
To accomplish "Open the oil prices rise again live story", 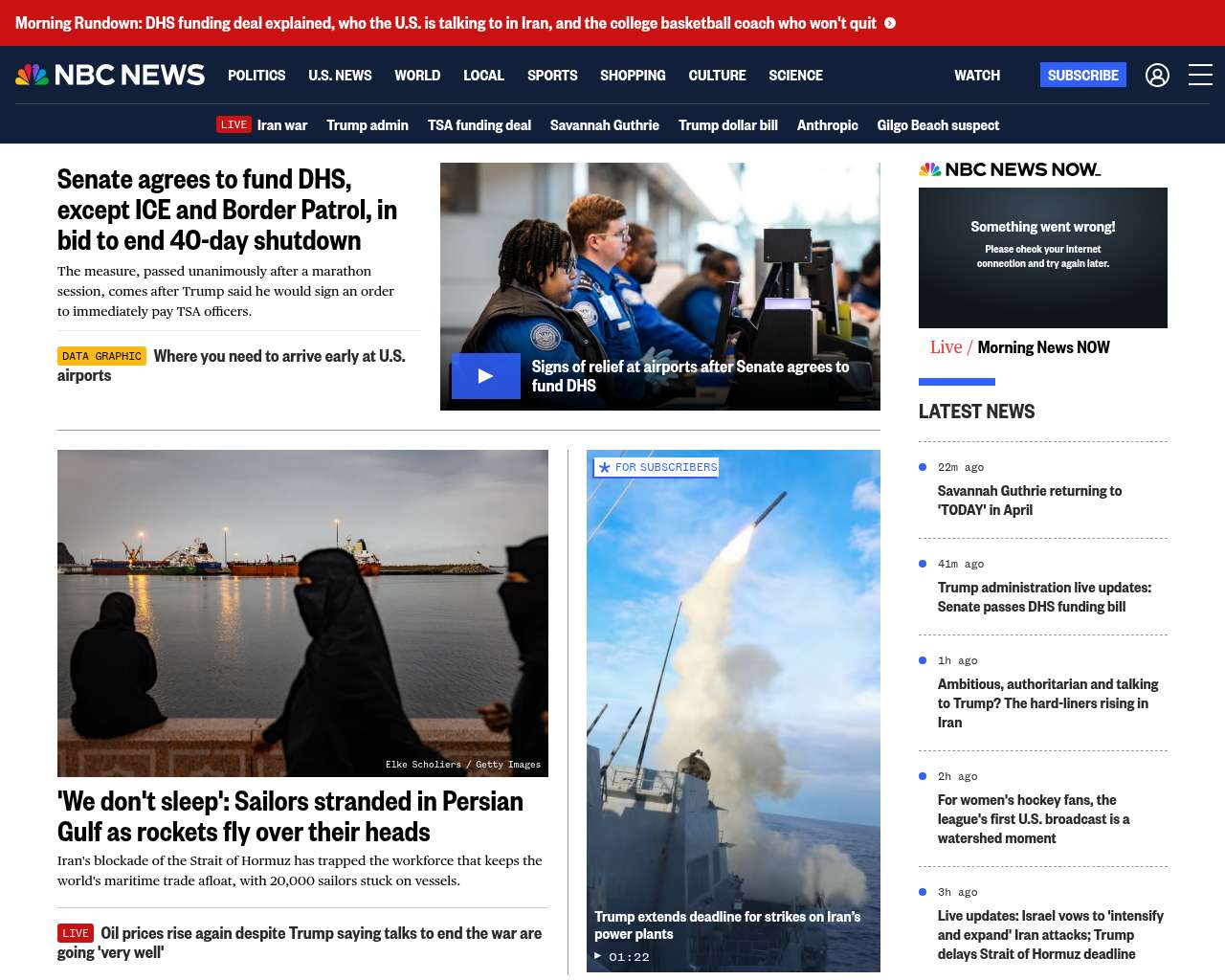I will [300, 943].
